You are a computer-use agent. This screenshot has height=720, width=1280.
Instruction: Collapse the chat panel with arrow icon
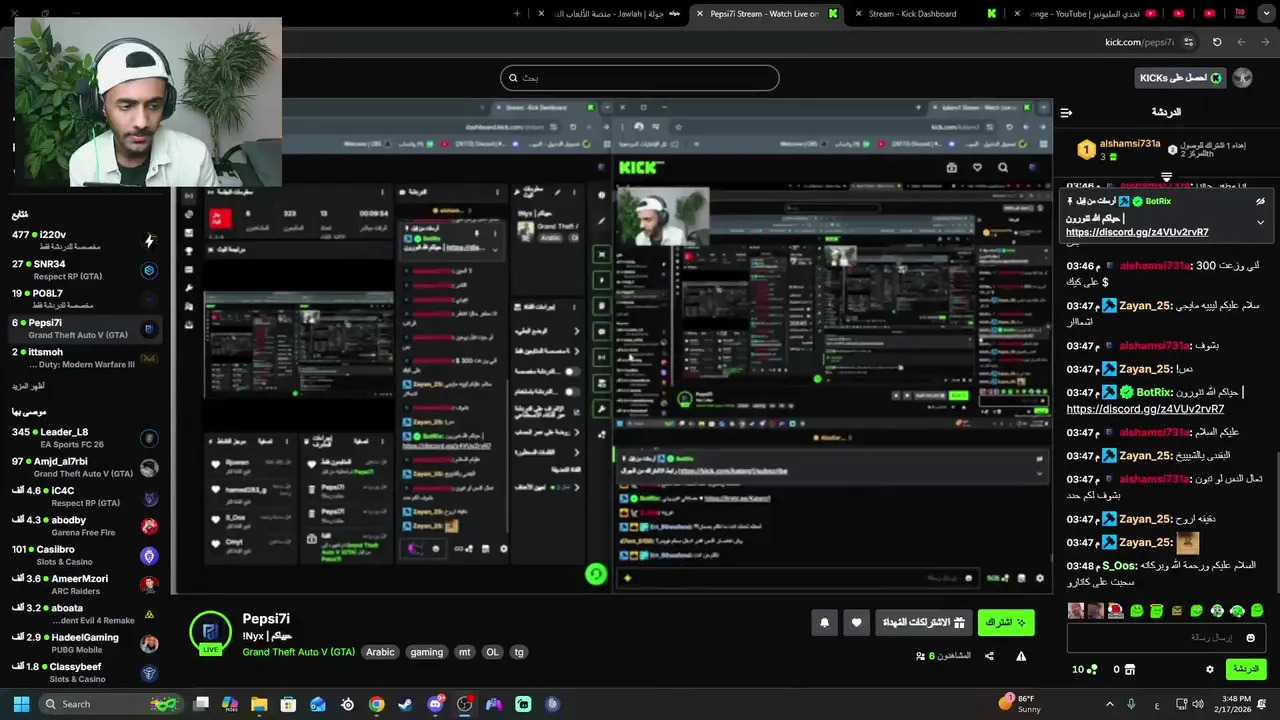coord(1066,112)
